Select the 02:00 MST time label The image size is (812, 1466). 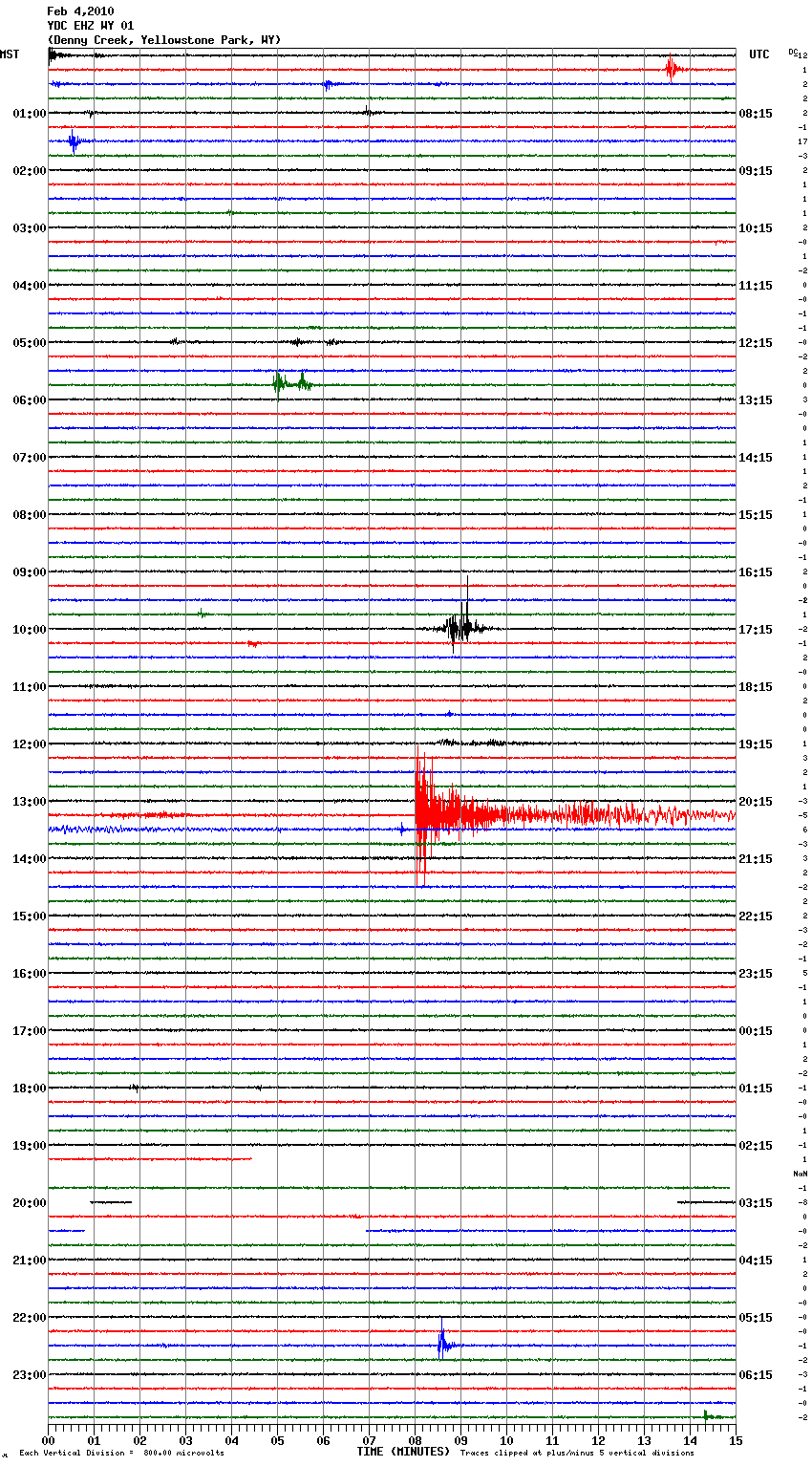(x=30, y=171)
